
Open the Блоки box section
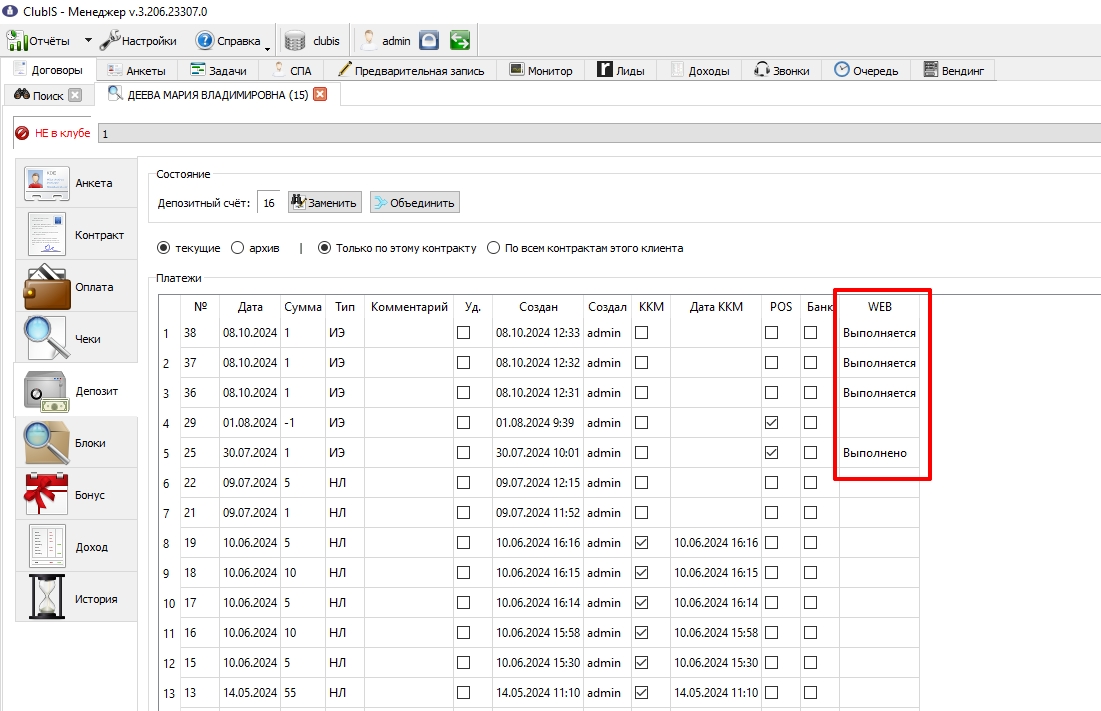76,442
